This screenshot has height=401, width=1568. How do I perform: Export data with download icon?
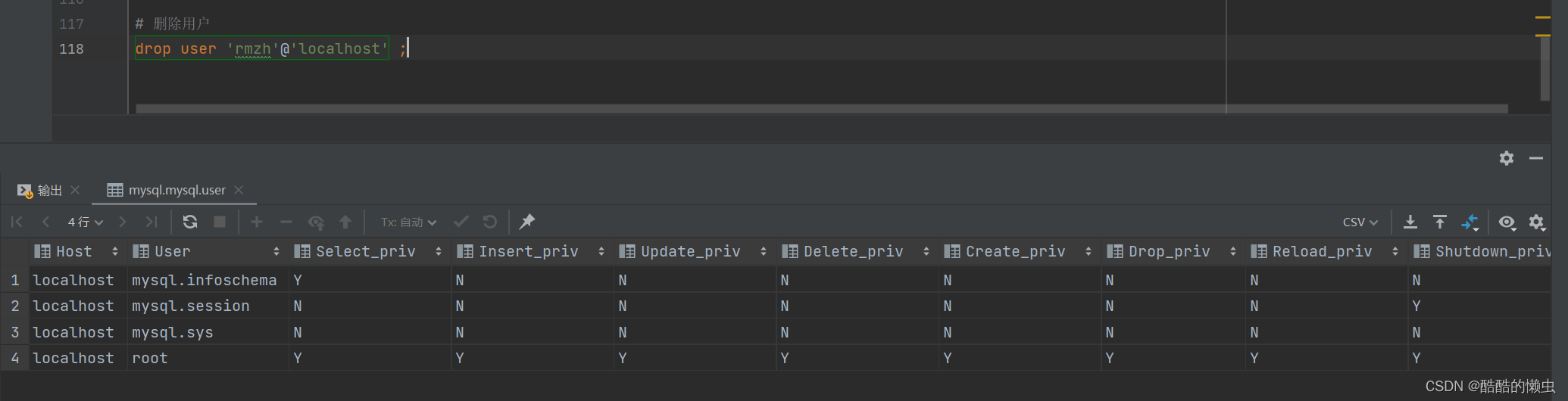pyautogui.click(x=1410, y=222)
